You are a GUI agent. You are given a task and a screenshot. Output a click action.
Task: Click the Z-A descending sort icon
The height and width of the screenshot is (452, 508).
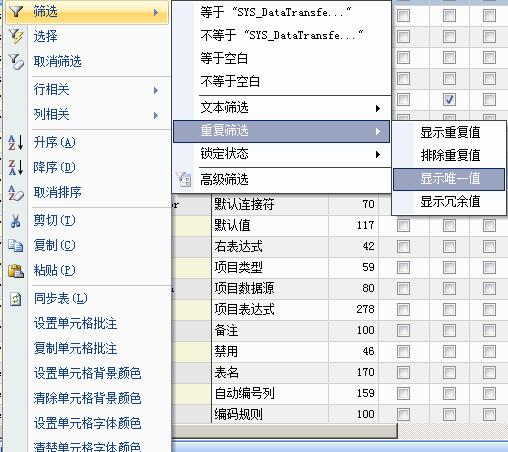(x=16, y=167)
